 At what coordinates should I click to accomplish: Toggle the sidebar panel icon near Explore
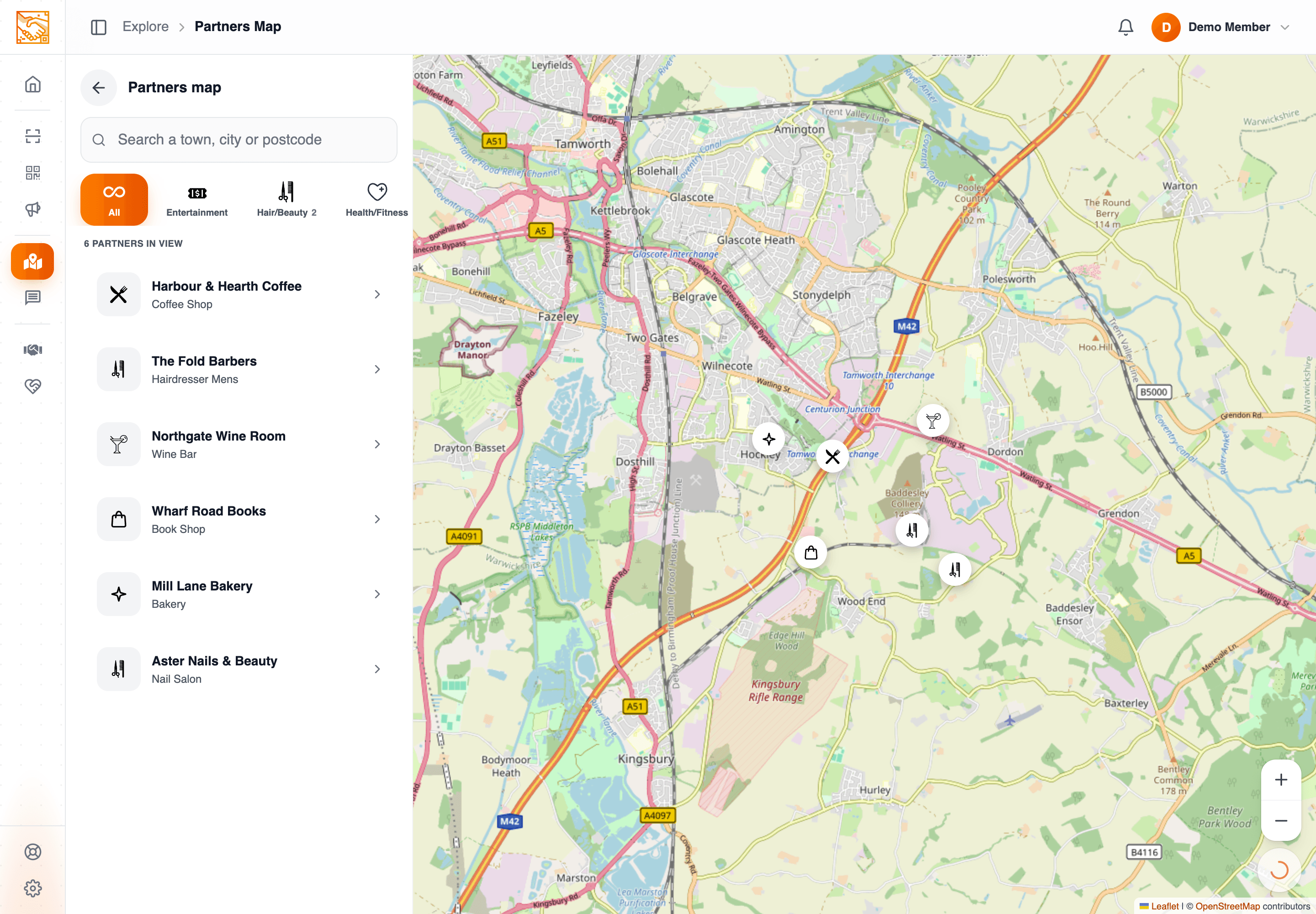tap(99, 27)
